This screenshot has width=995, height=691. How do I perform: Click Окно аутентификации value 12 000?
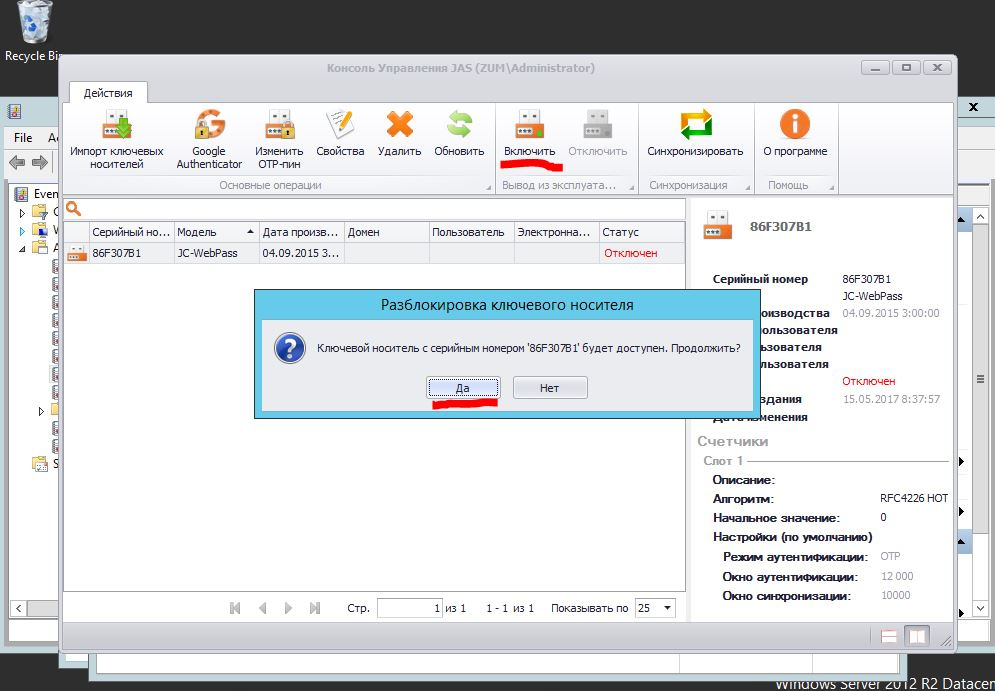(897, 576)
